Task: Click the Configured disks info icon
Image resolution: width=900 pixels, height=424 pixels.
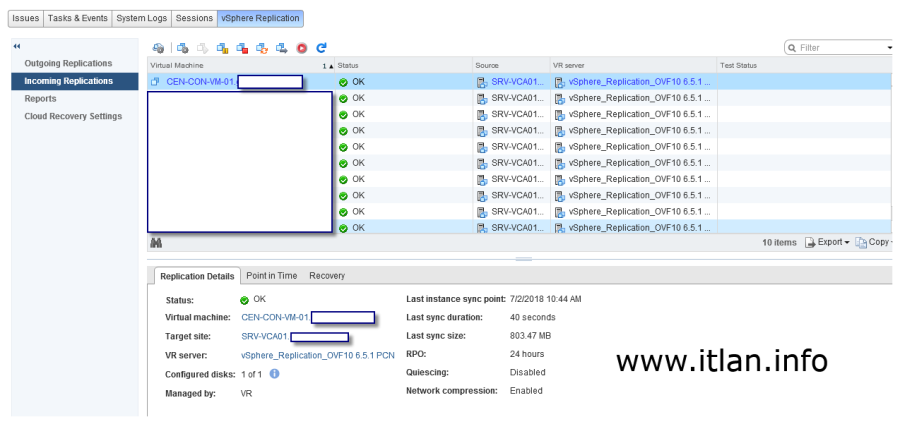Action: coord(275,374)
